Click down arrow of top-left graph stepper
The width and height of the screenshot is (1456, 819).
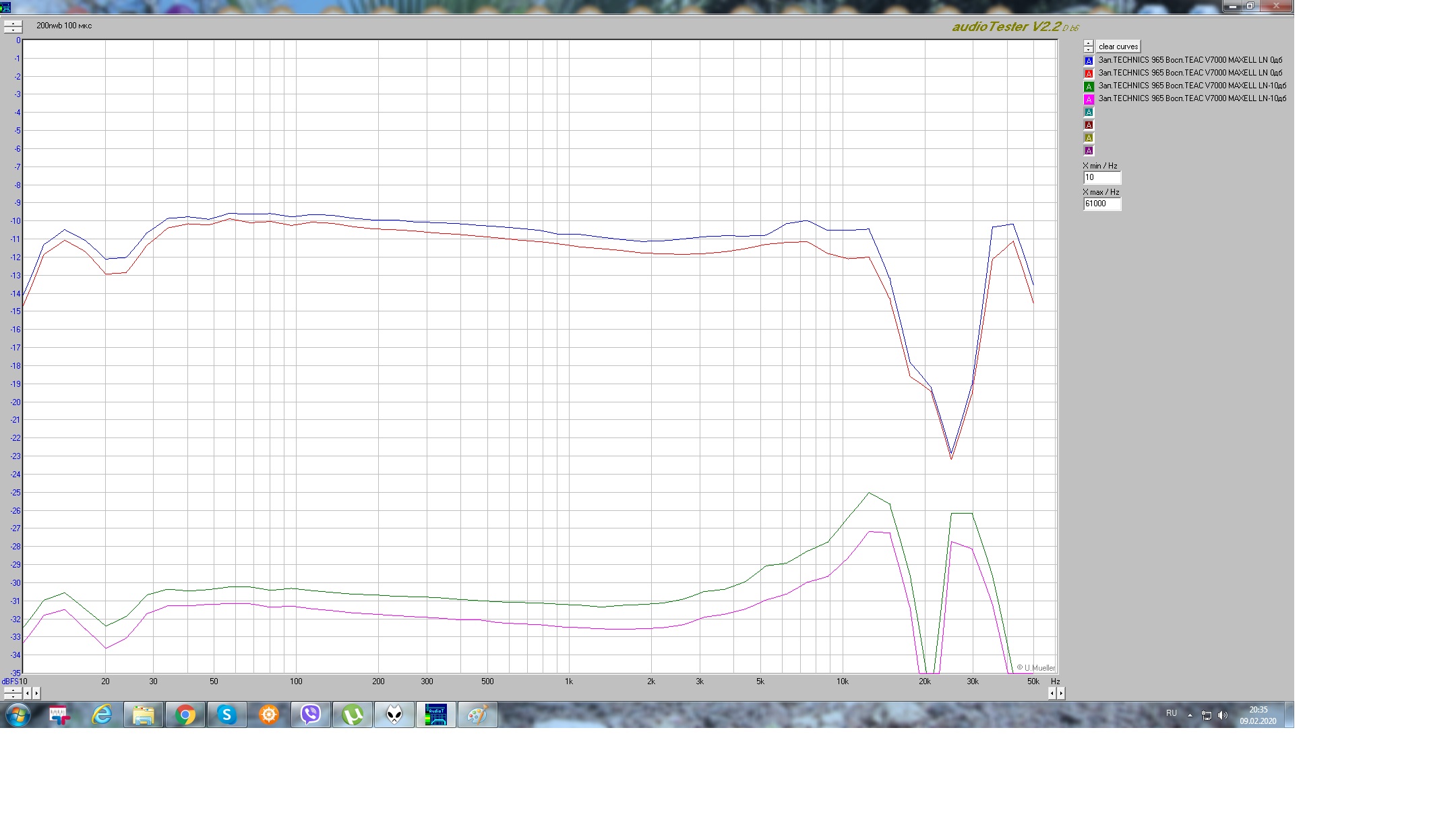pyautogui.click(x=13, y=30)
